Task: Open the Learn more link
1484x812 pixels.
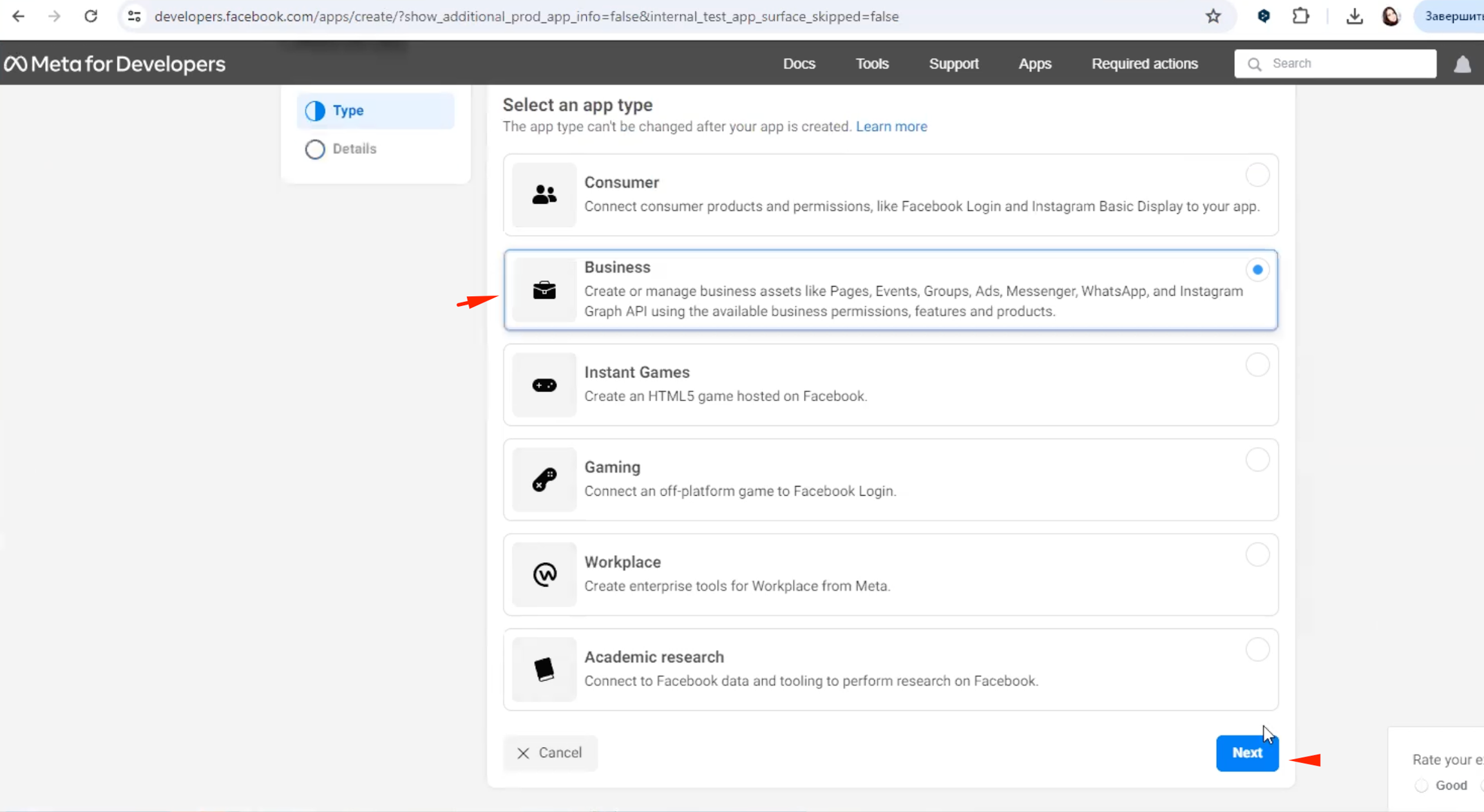Action: pyautogui.click(x=891, y=126)
